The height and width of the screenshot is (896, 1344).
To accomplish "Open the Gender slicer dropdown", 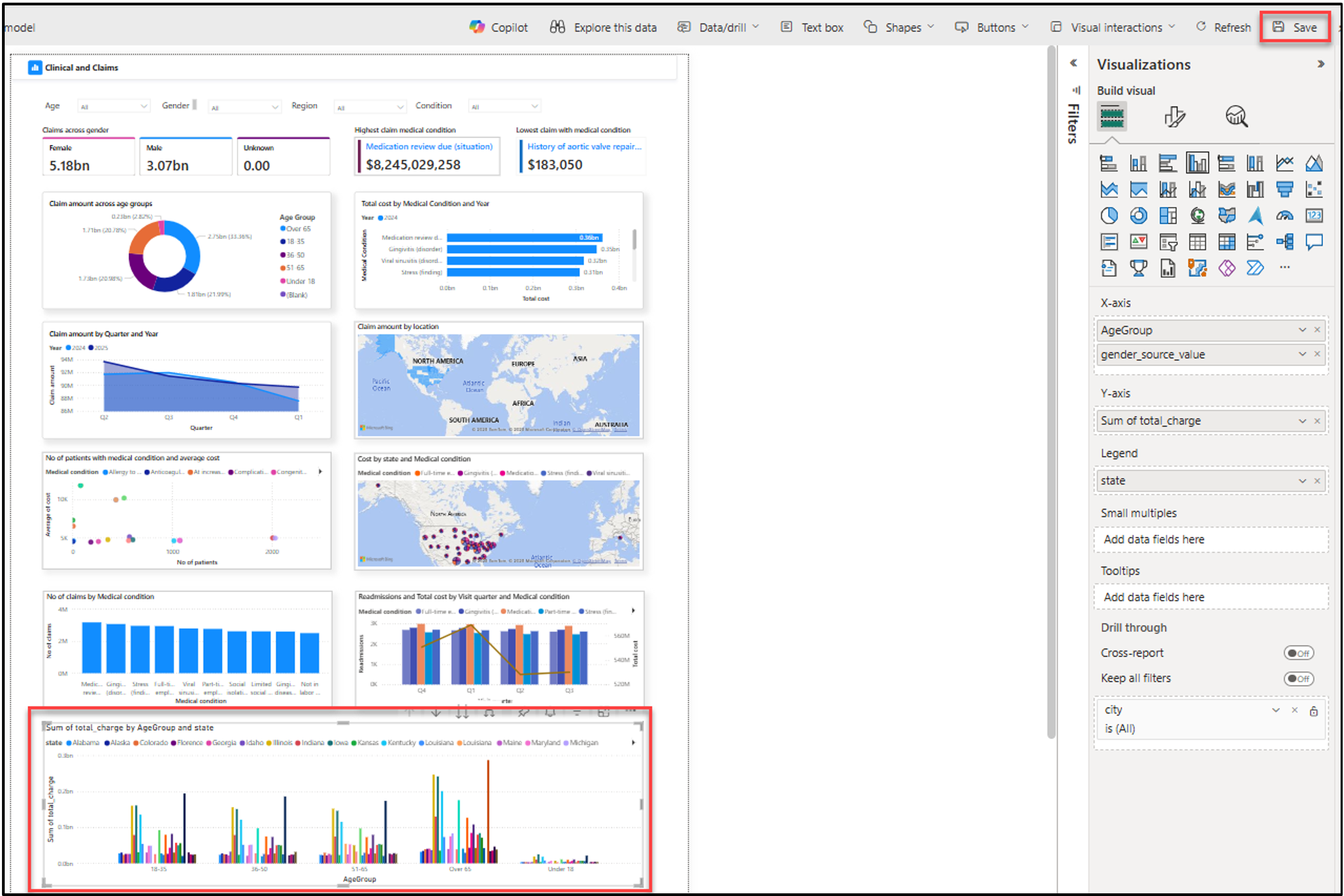I will (244, 107).
